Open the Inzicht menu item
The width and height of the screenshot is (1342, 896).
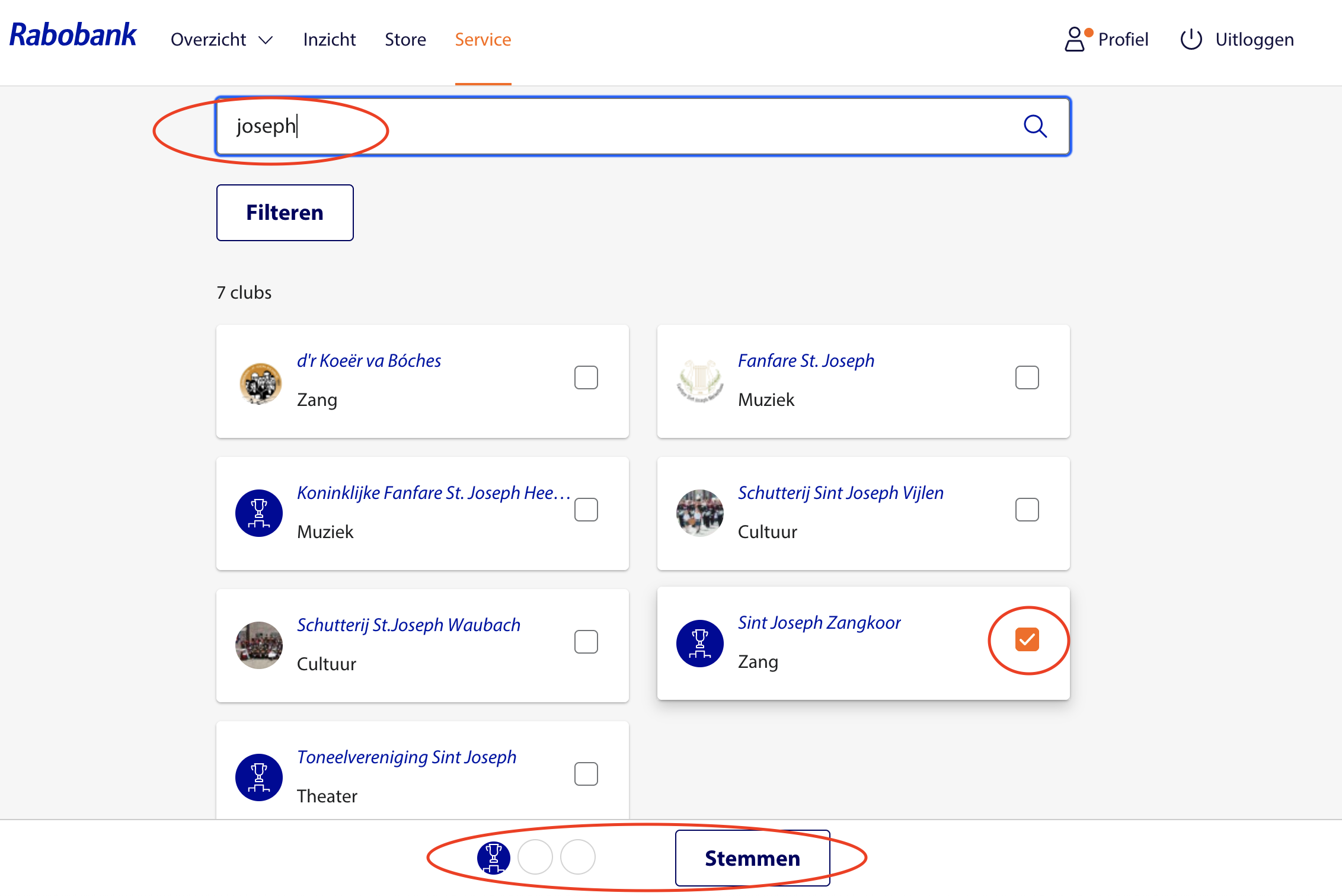[329, 40]
